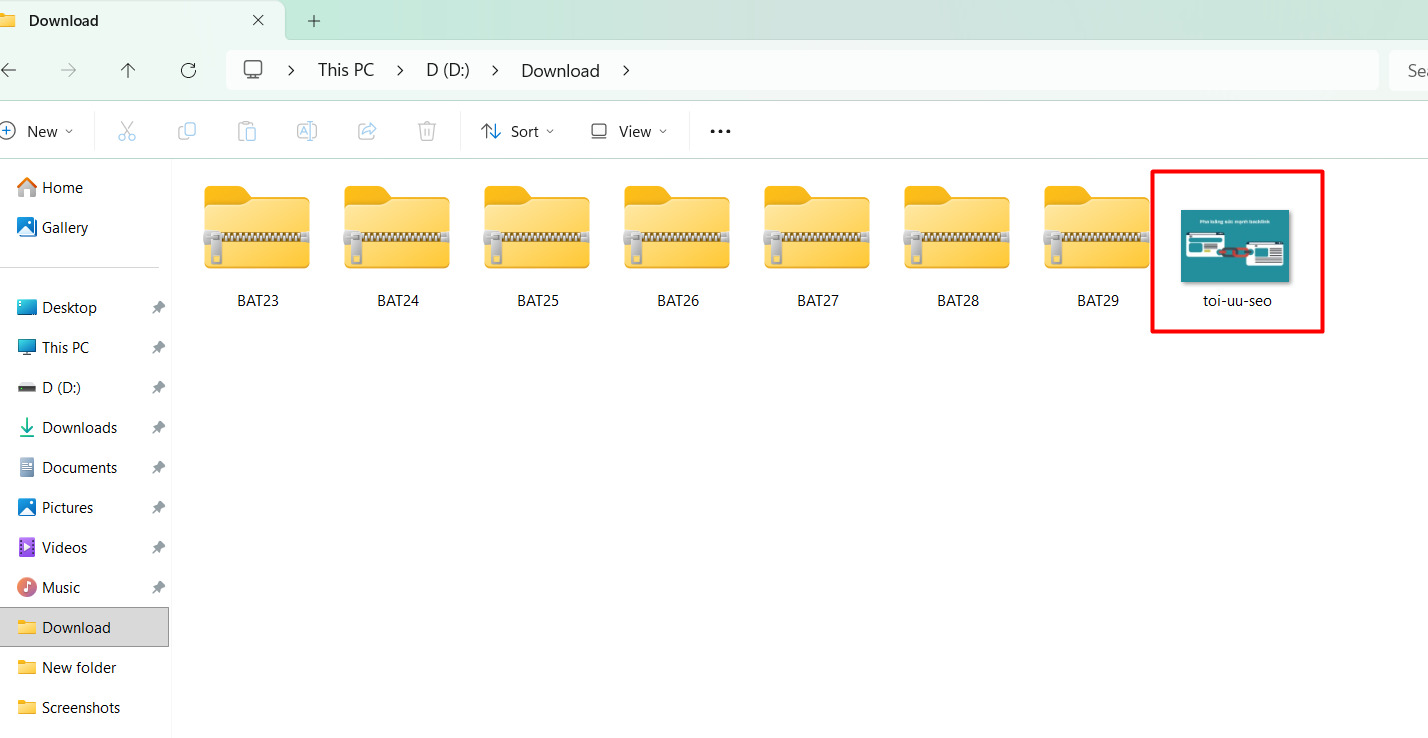This screenshot has width=1428, height=738.
Task: Click the Delete trash bin icon
Action: point(427,131)
